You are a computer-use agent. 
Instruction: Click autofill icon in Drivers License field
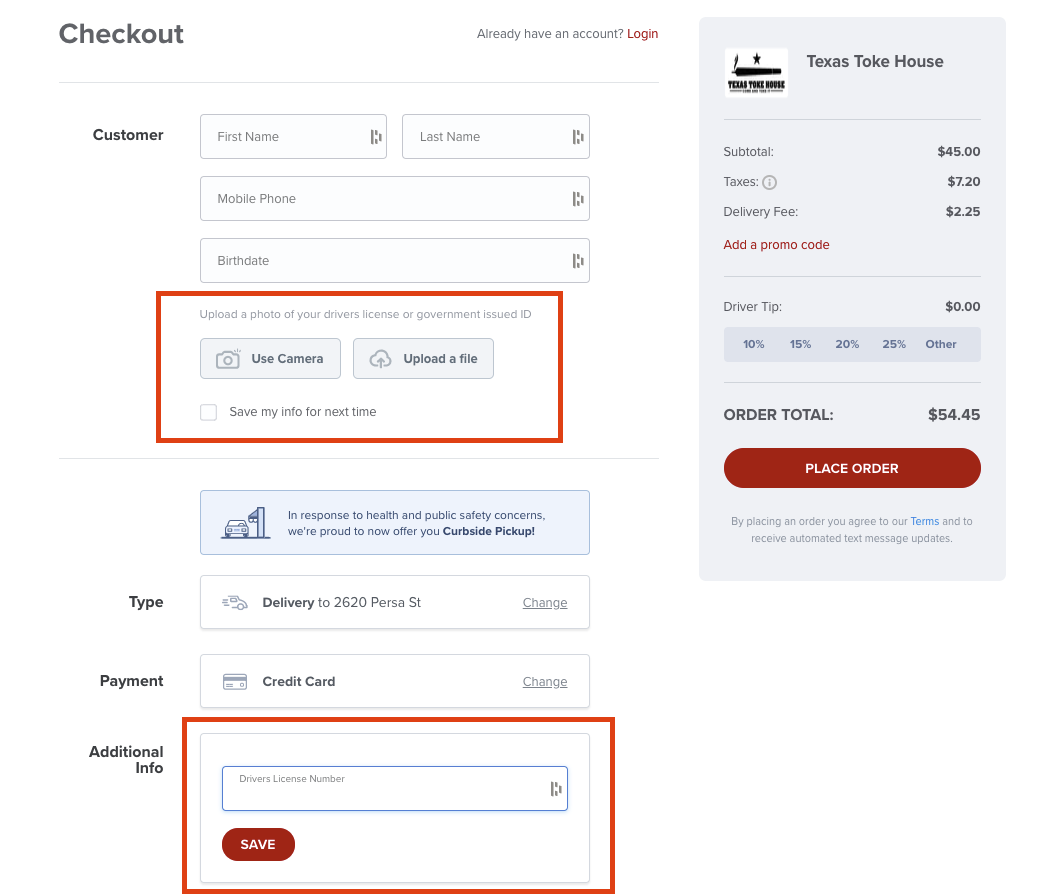pyautogui.click(x=555, y=789)
